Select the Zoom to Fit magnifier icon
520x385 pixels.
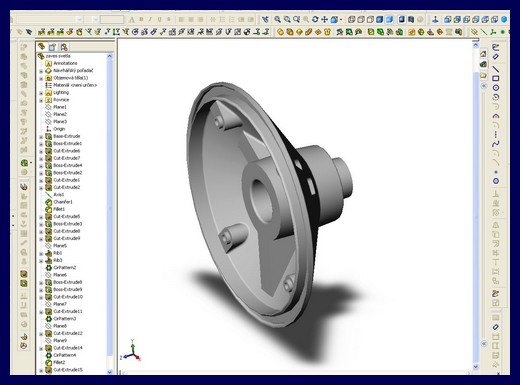[x=277, y=20]
